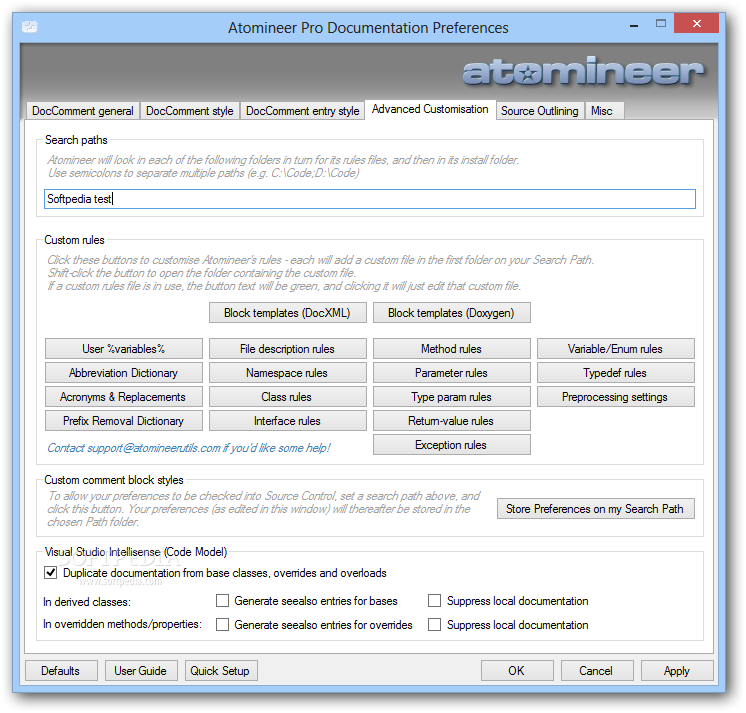Maximize the preferences window
The height and width of the screenshot is (713, 746).
point(660,24)
